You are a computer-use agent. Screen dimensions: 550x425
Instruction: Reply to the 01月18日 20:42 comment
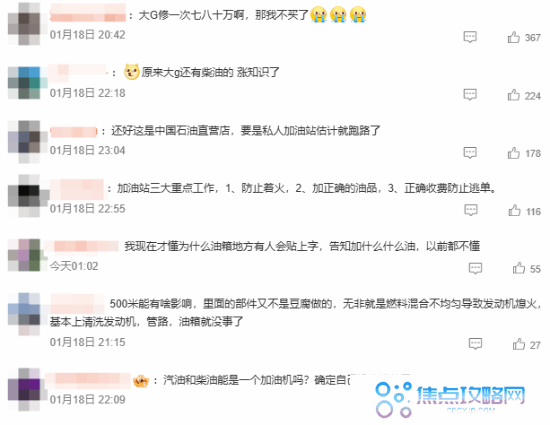(x=470, y=37)
